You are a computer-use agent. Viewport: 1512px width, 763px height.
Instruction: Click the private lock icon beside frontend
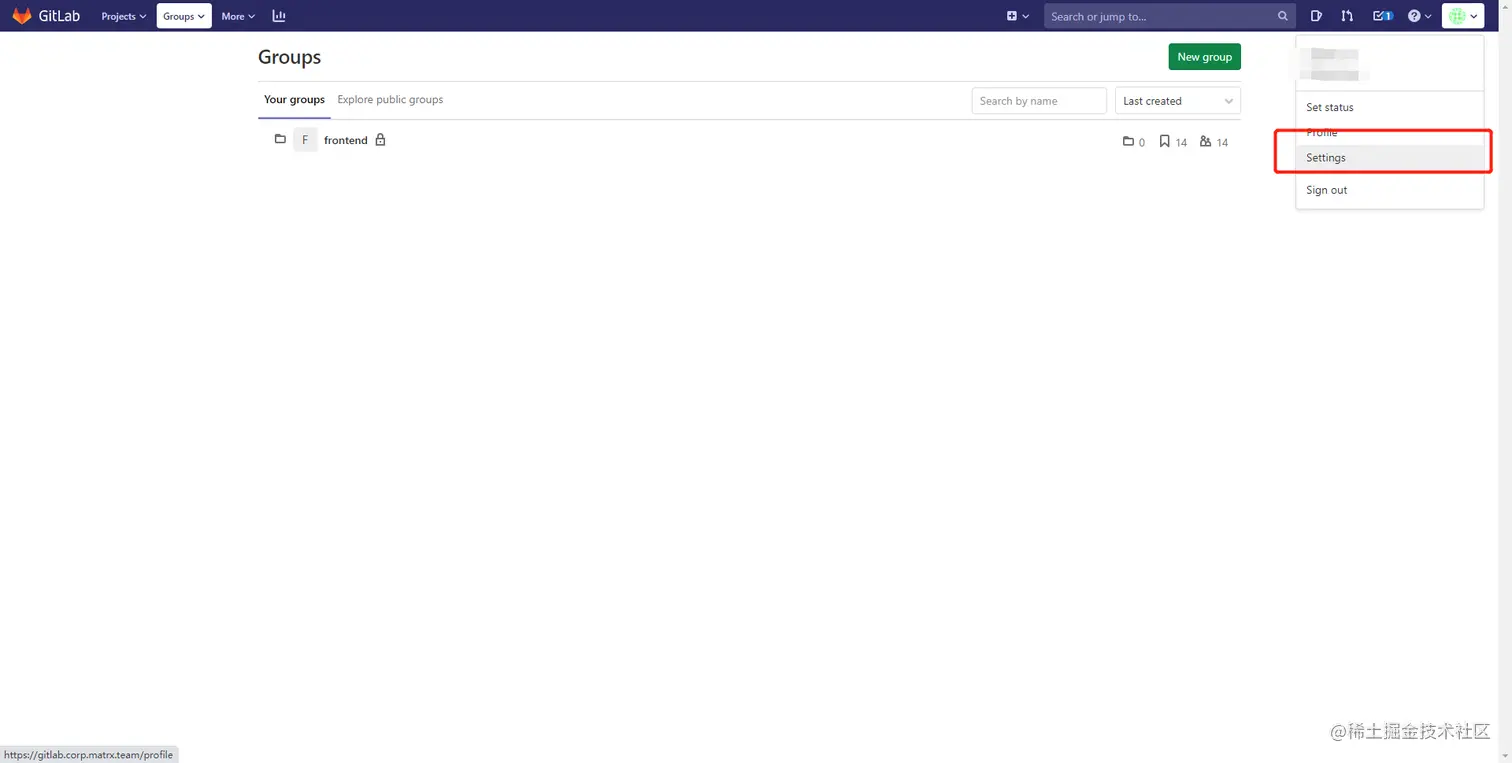(x=381, y=140)
